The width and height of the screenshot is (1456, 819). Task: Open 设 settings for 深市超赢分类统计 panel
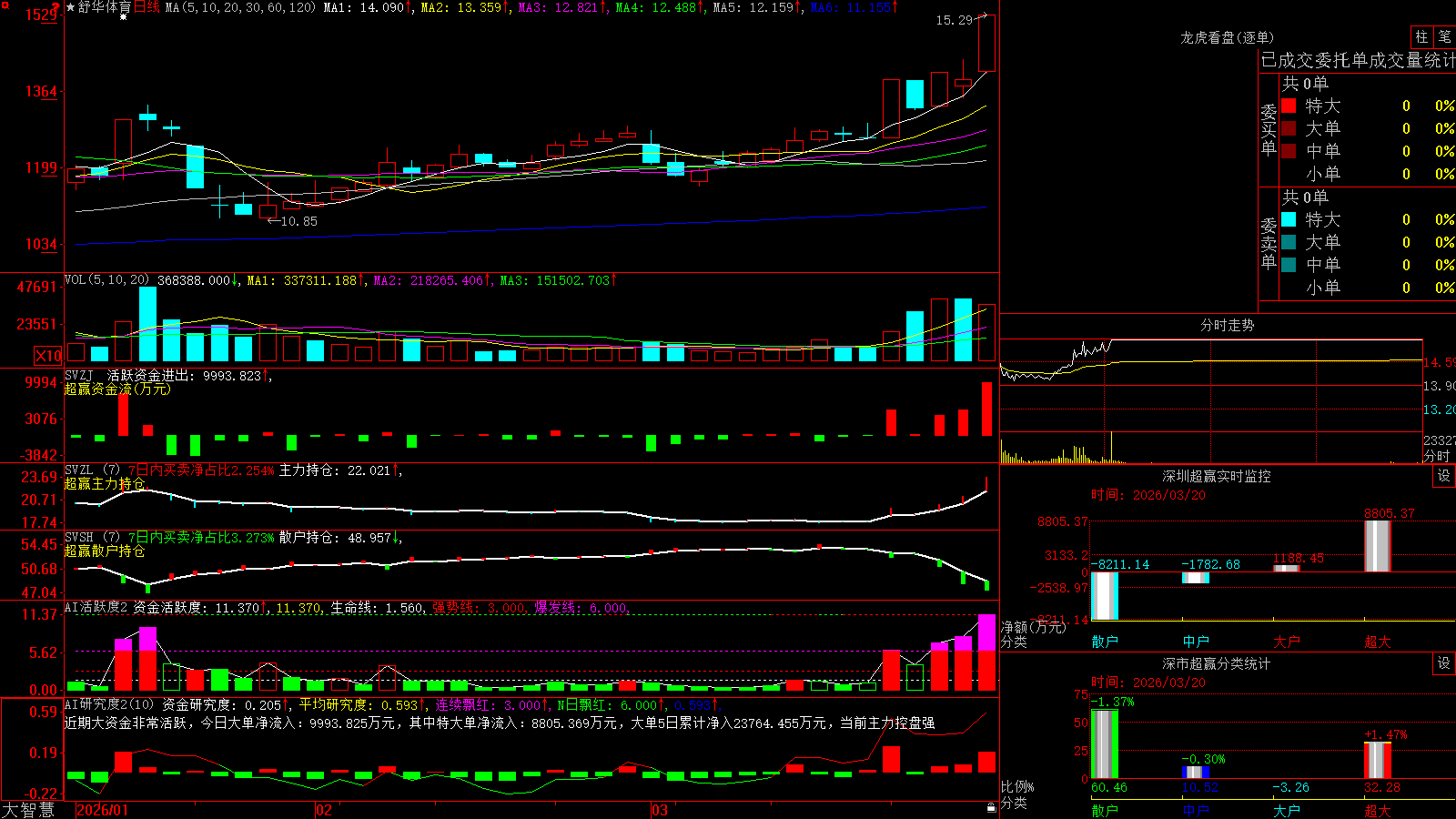pyautogui.click(x=1444, y=663)
